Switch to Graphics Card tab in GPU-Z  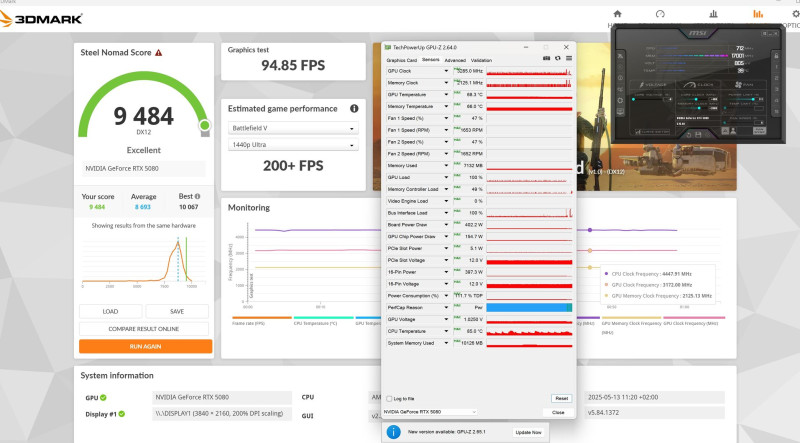402,60
